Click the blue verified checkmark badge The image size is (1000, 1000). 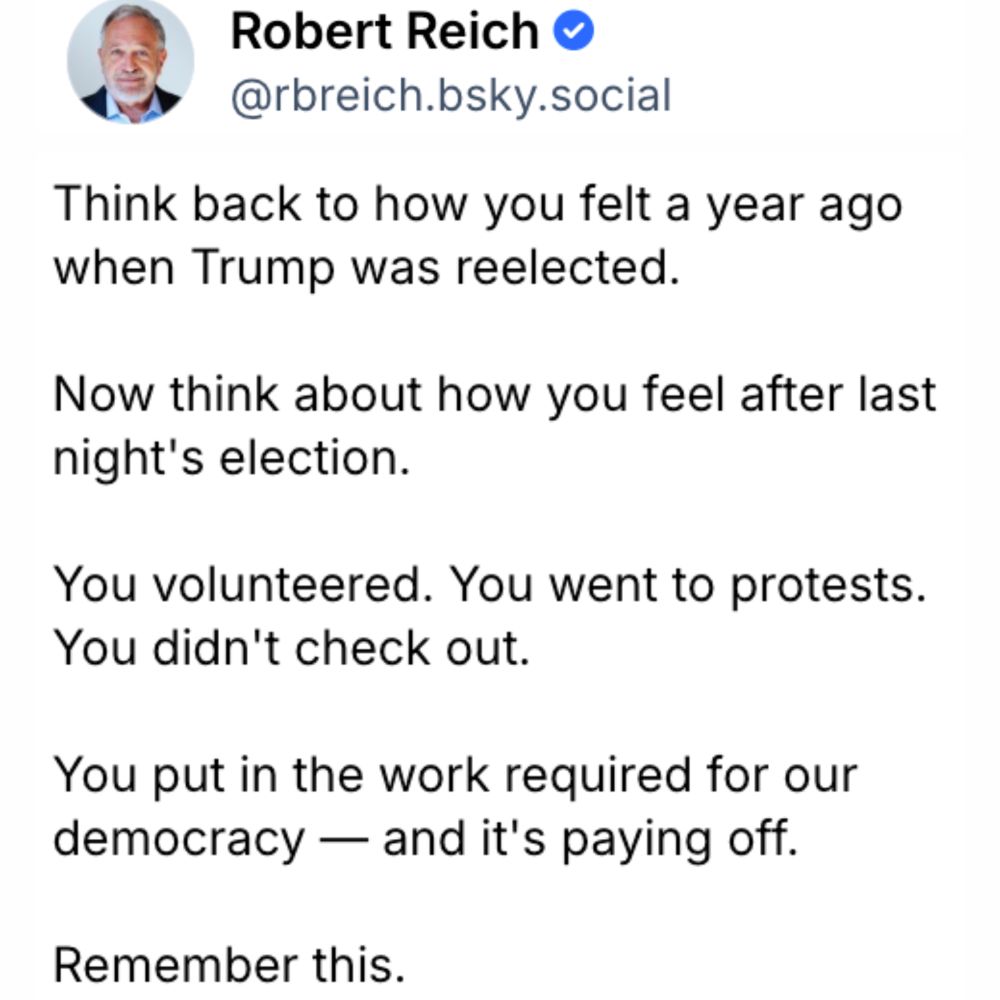(573, 31)
